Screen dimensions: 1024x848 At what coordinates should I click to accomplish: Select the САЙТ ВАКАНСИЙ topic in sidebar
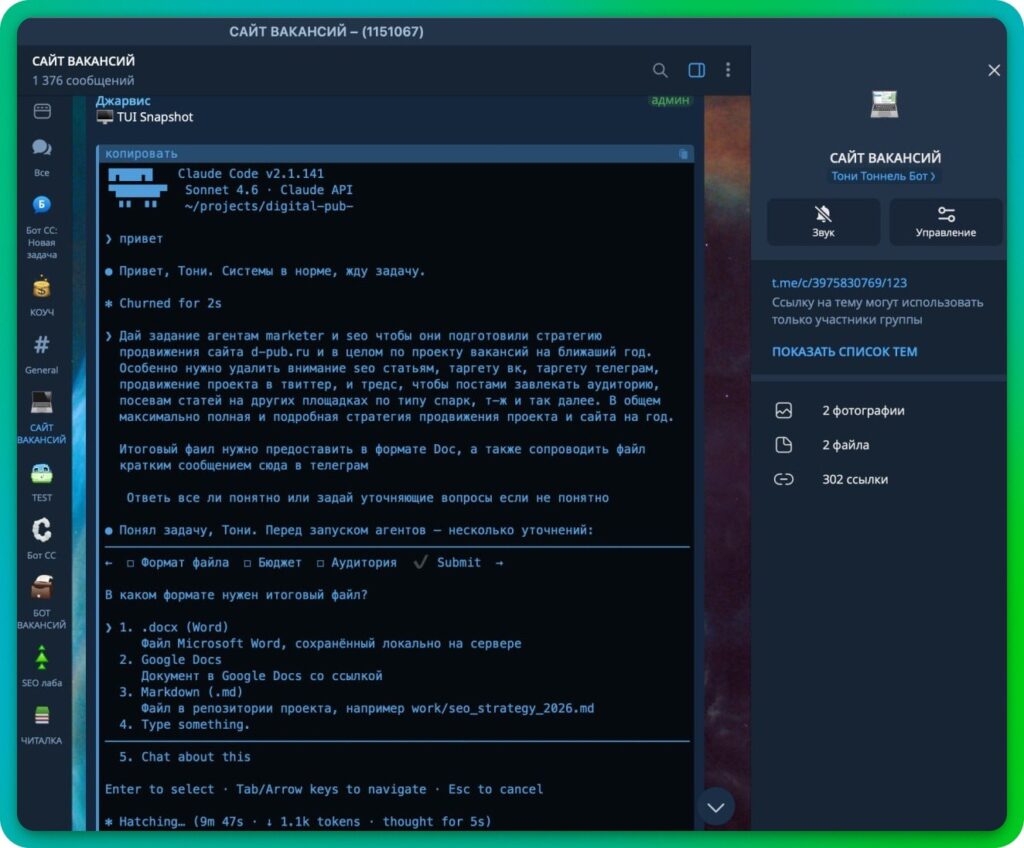(x=42, y=417)
